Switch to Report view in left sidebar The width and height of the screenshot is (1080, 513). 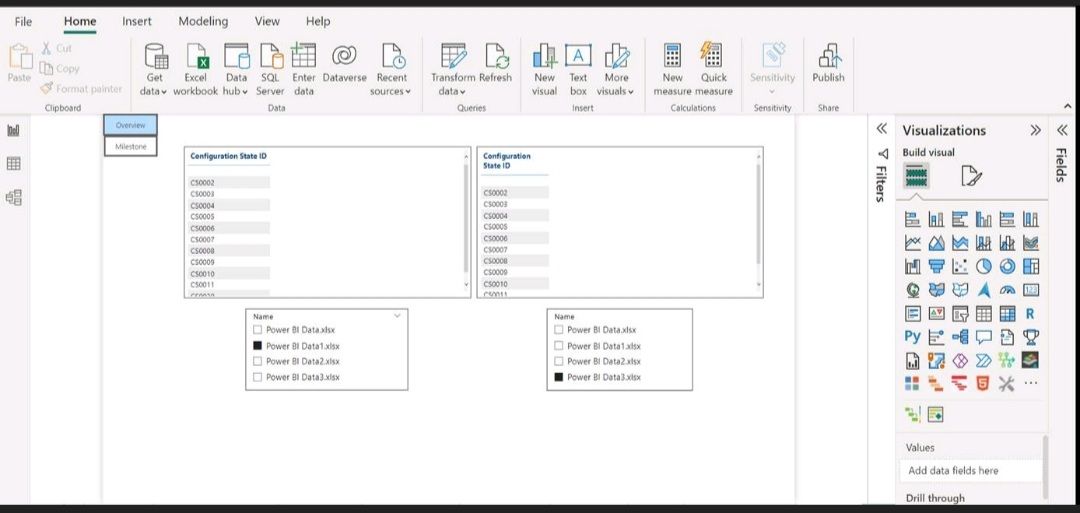coord(14,130)
